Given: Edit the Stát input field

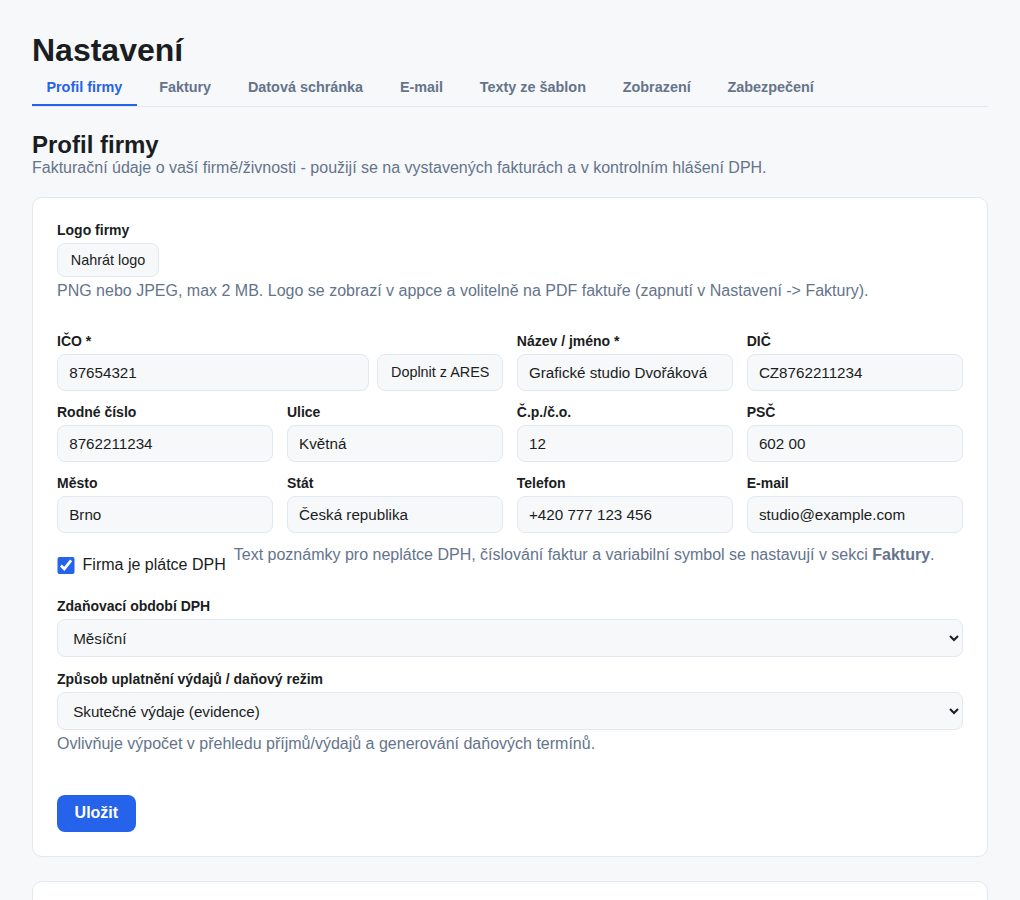Looking at the screenshot, I should tap(395, 514).
